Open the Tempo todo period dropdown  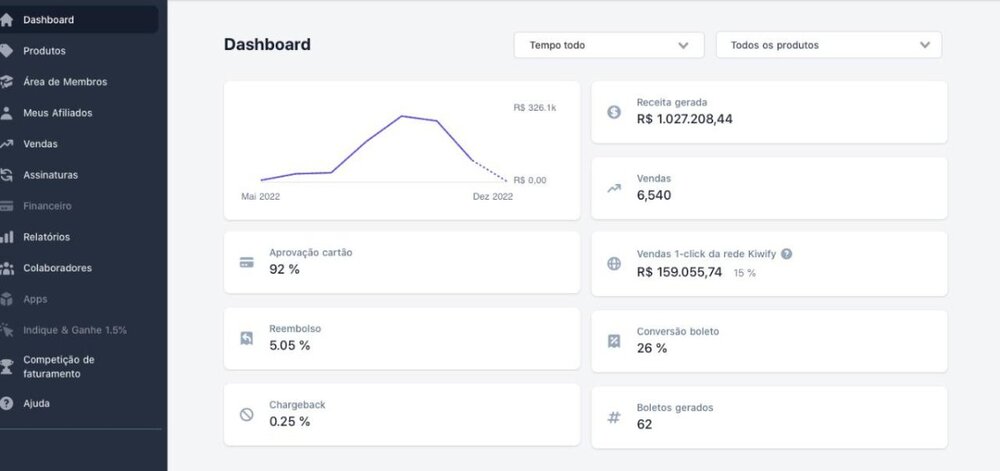point(609,45)
